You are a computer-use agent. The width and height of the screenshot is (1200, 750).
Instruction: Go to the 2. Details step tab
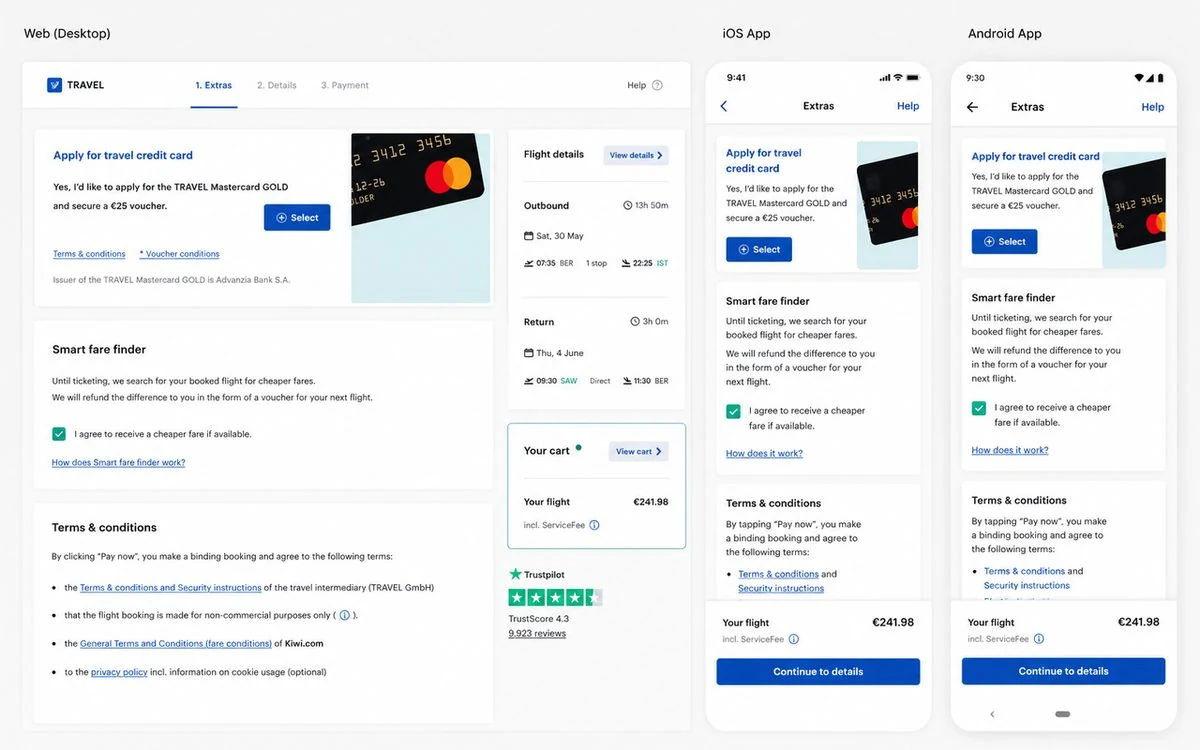pos(277,86)
